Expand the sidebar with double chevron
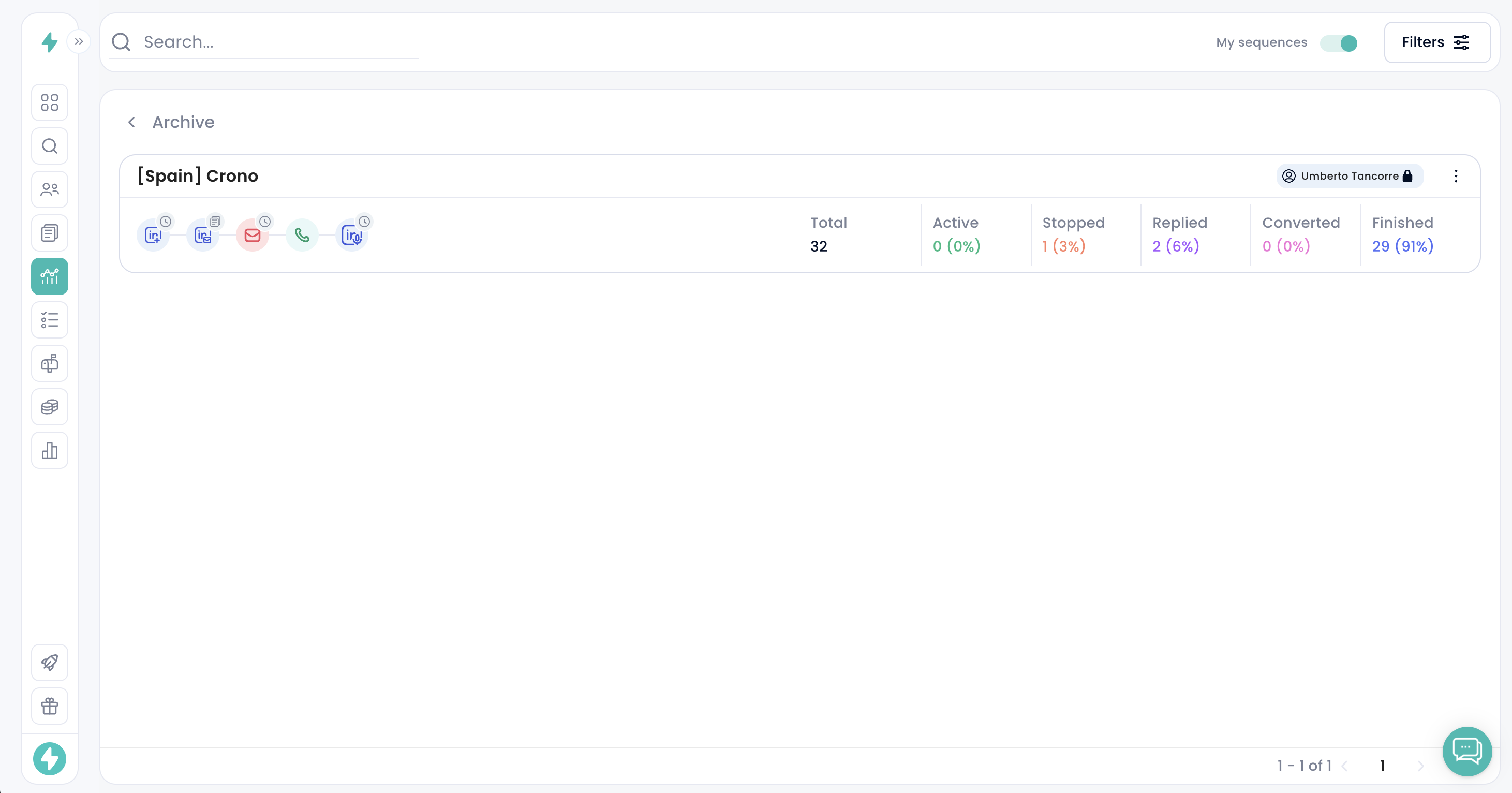Image resolution: width=1512 pixels, height=793 pixels. (x=79, y=42)
